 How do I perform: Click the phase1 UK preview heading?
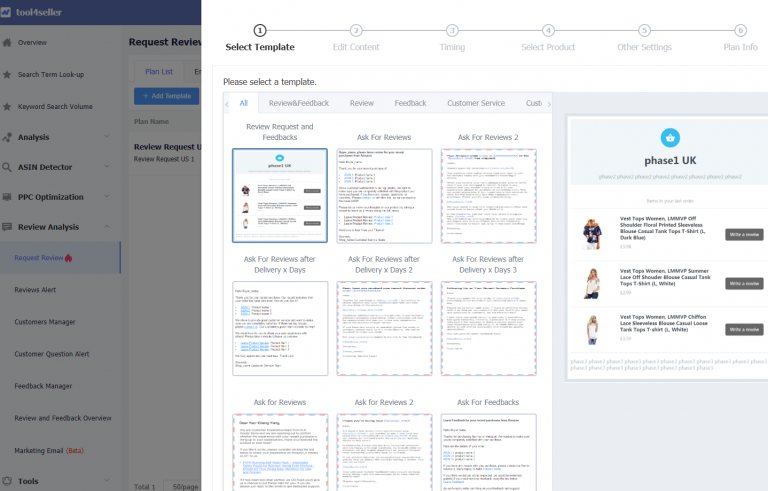670,160
